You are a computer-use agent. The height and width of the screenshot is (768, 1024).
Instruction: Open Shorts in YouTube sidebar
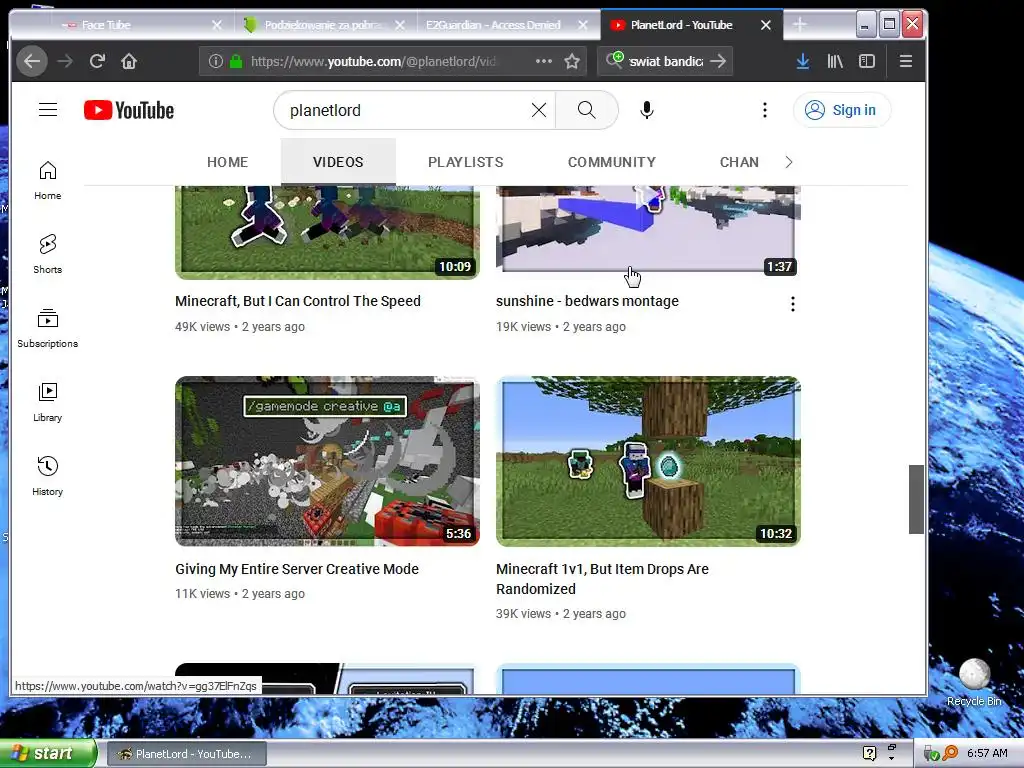(48, 255)
